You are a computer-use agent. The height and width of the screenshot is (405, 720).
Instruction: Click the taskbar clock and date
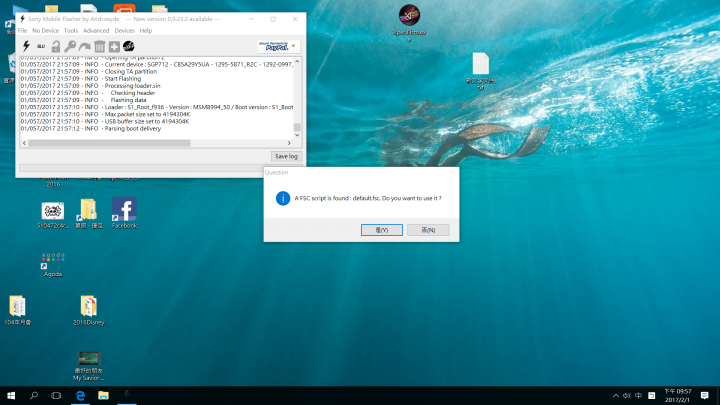pyautogui.click(x=678, y=395)
